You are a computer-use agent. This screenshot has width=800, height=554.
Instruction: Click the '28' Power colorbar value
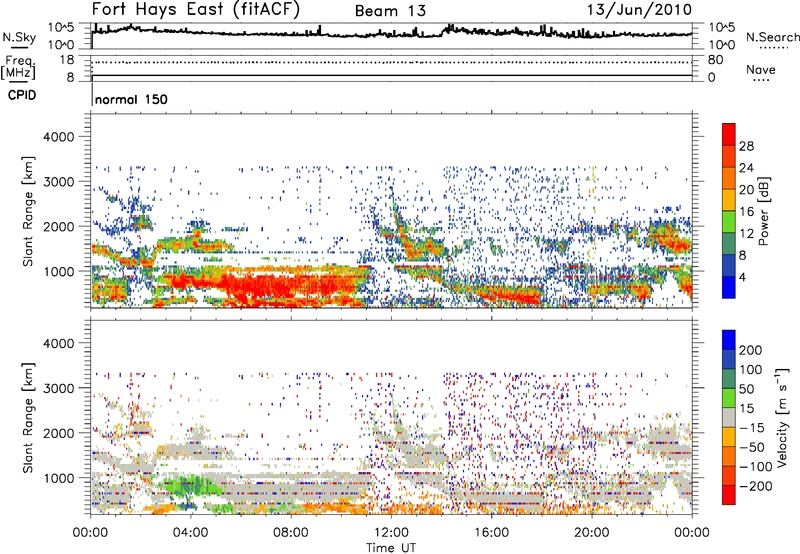click(746, 146)
